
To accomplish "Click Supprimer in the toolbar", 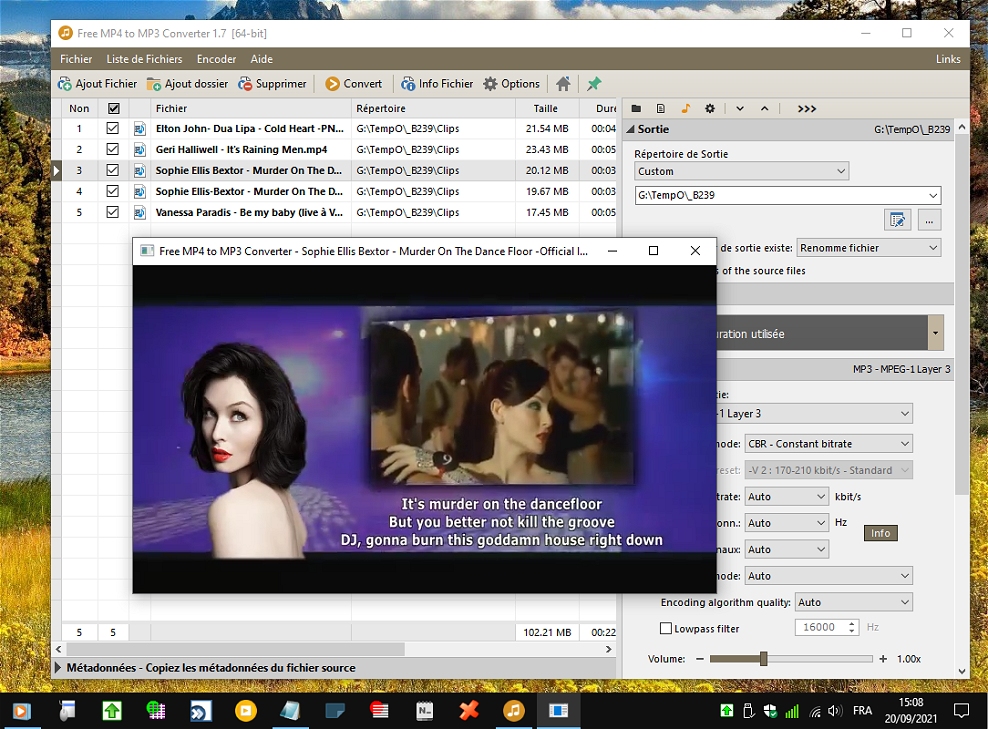I will tap(272, 84).
